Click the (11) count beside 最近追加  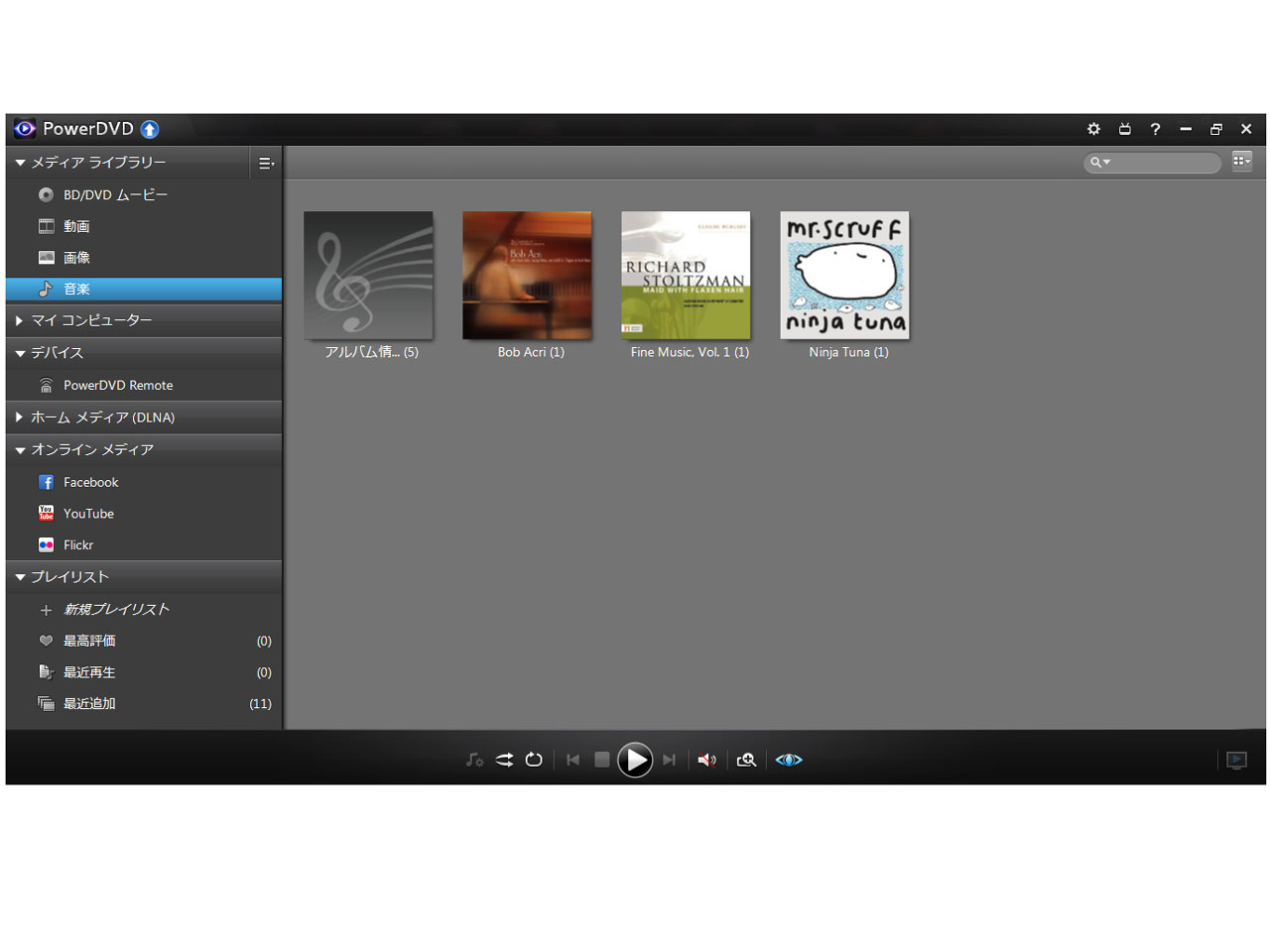click(260, 704)
